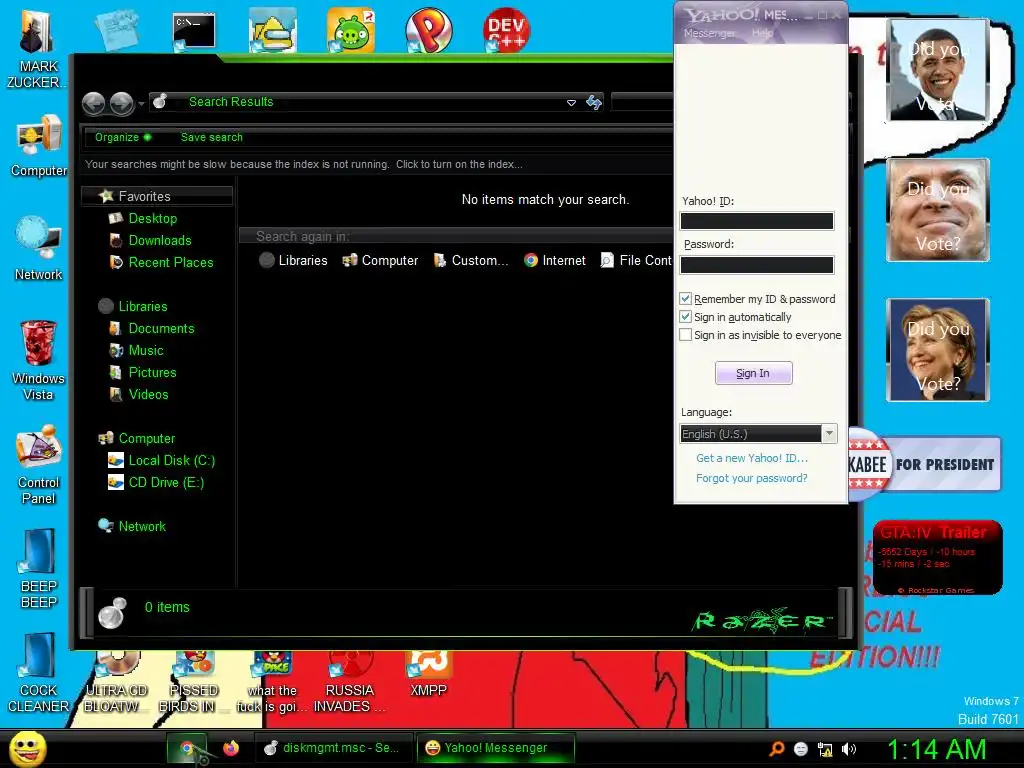Viewport: 1024px width, 768px height.
Task: Launch the green pig Bad Piggies icon
Action: coord(351,30)
